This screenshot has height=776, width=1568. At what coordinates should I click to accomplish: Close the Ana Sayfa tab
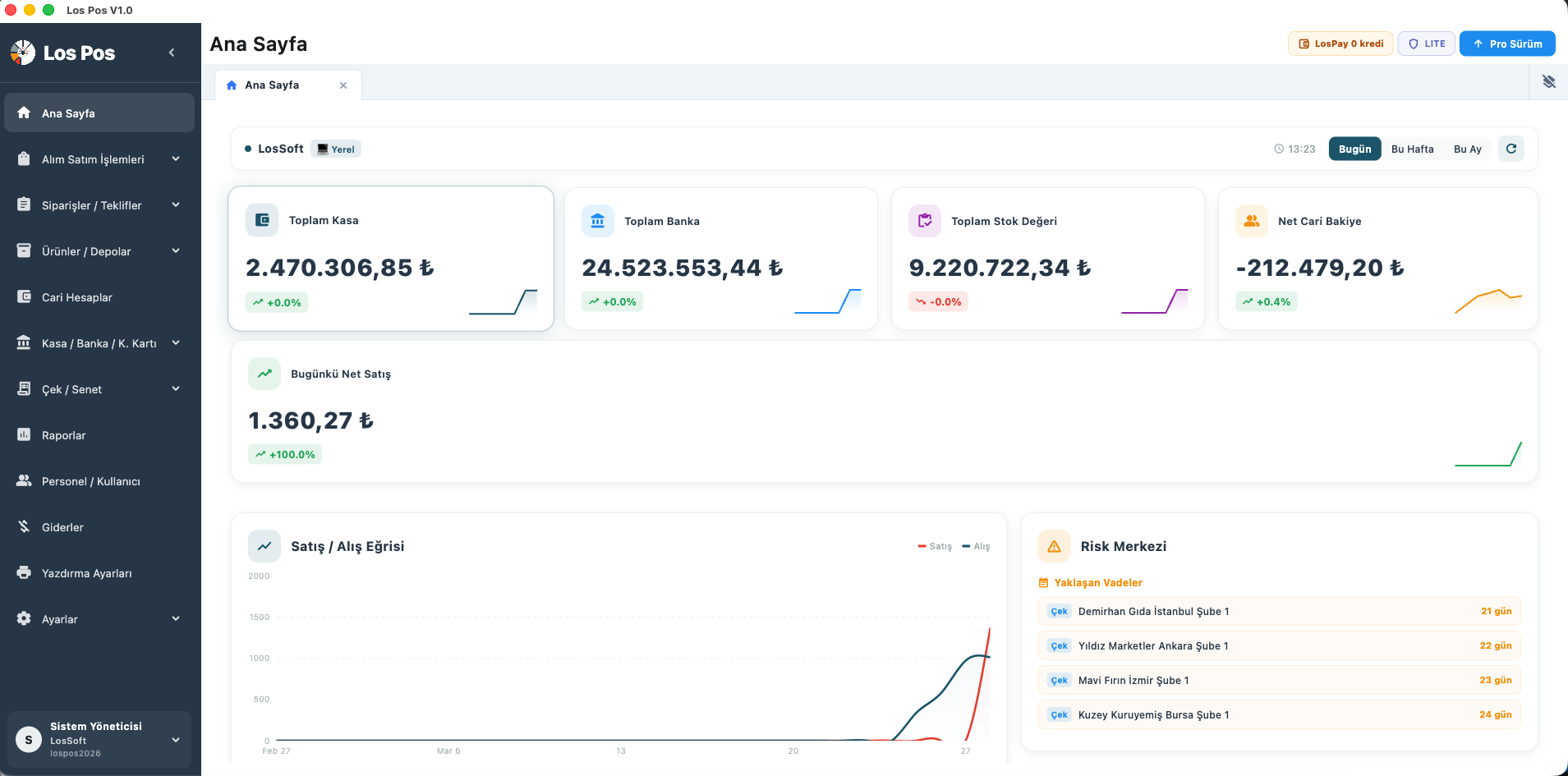343,85
